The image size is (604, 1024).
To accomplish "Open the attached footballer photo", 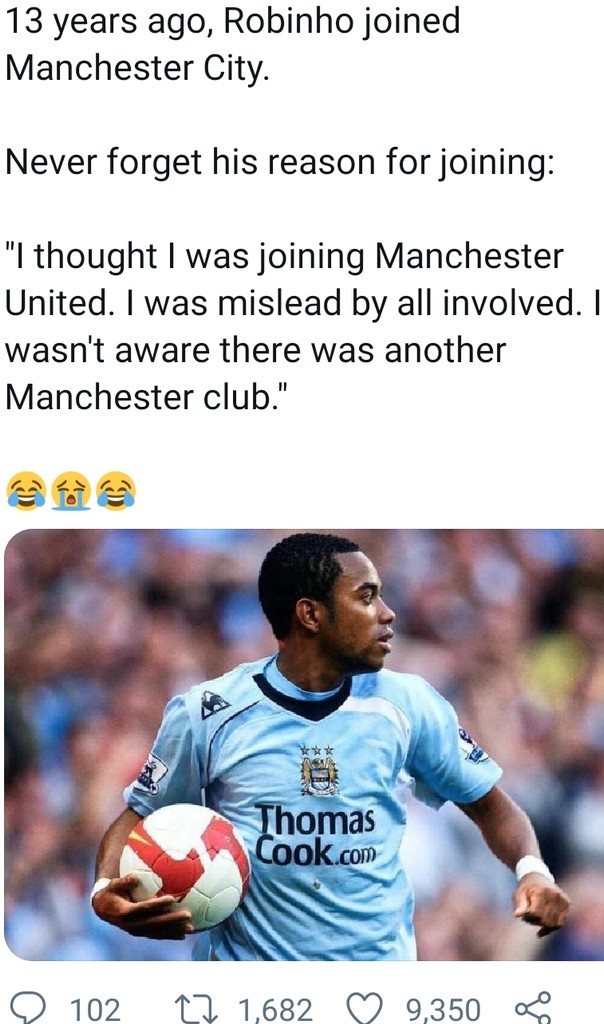I will [304, 744].
